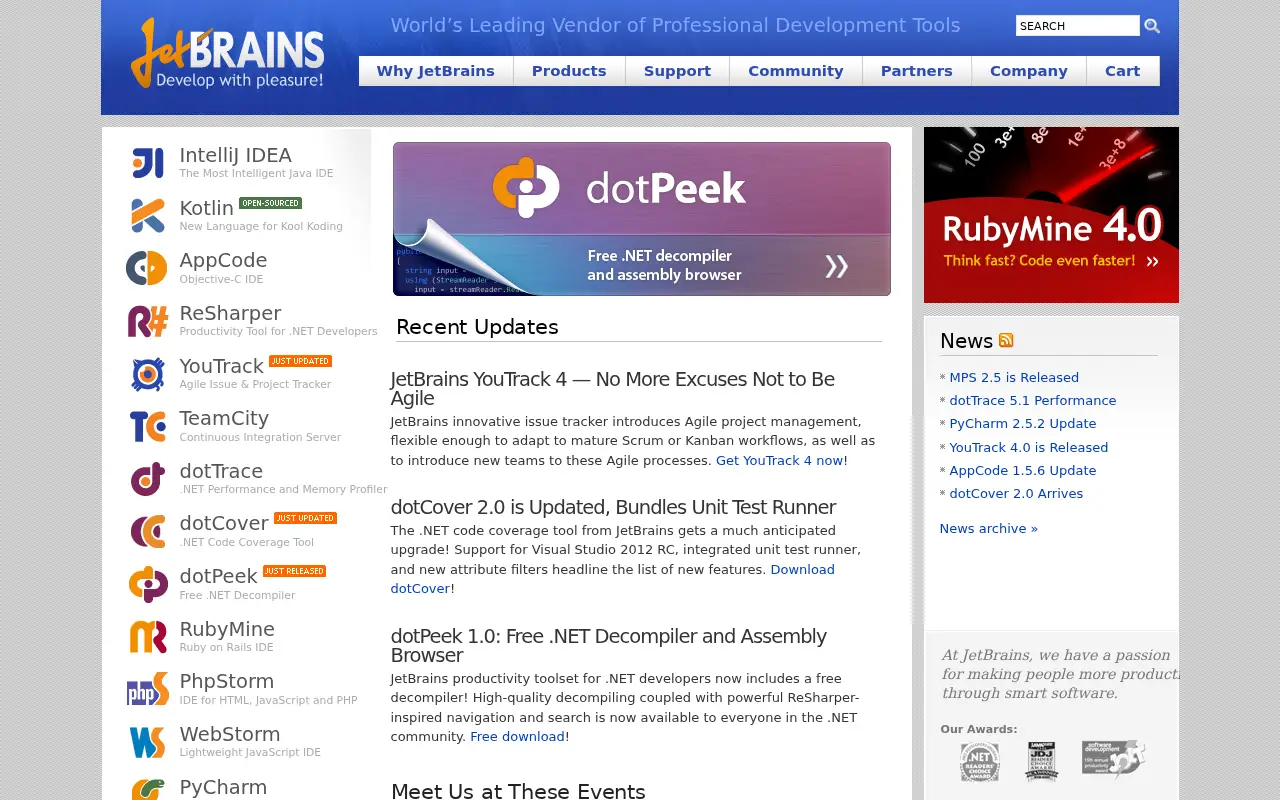Open the Partners menu

917,71
